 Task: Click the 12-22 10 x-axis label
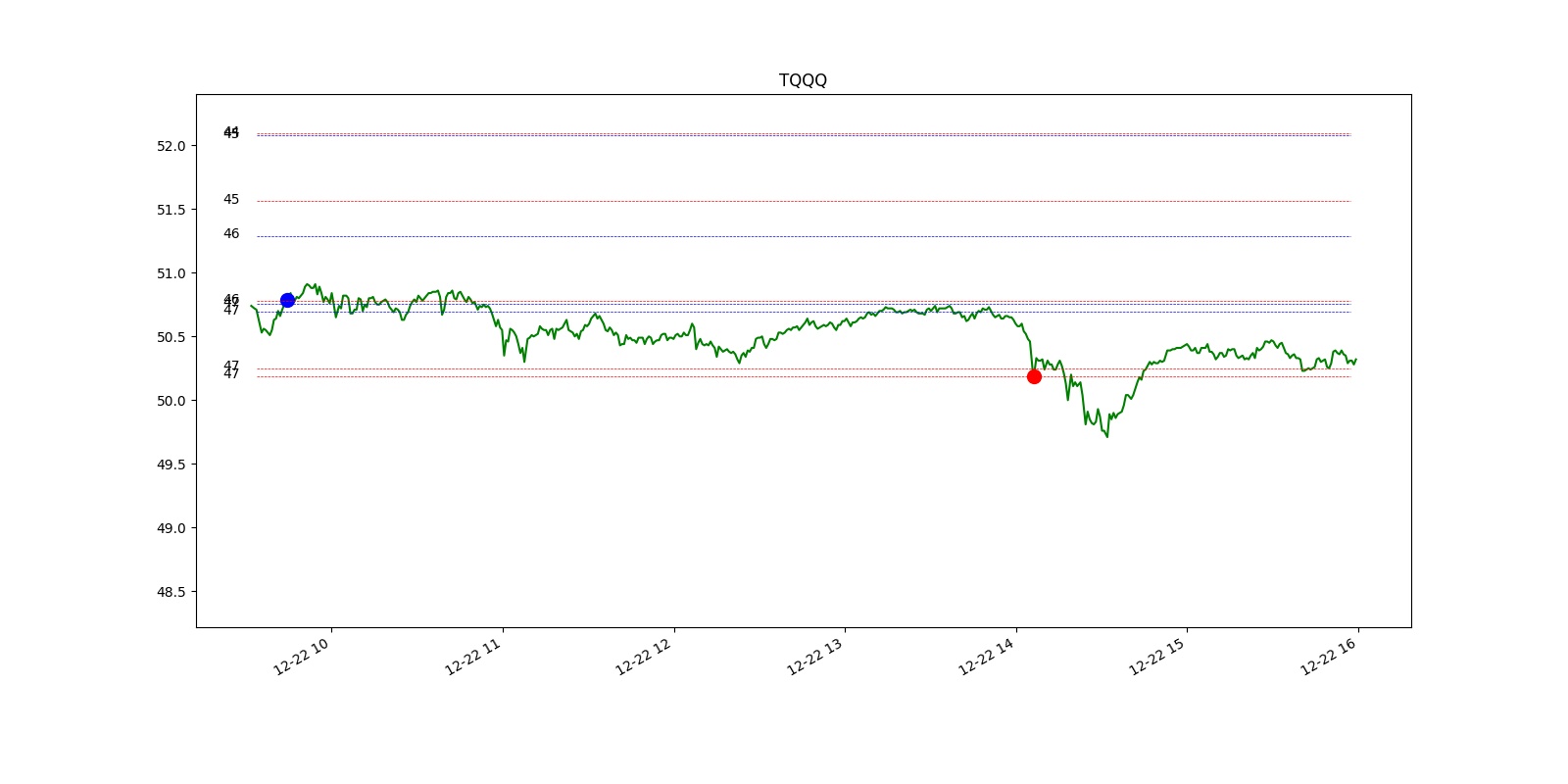[x=302, y=657]
